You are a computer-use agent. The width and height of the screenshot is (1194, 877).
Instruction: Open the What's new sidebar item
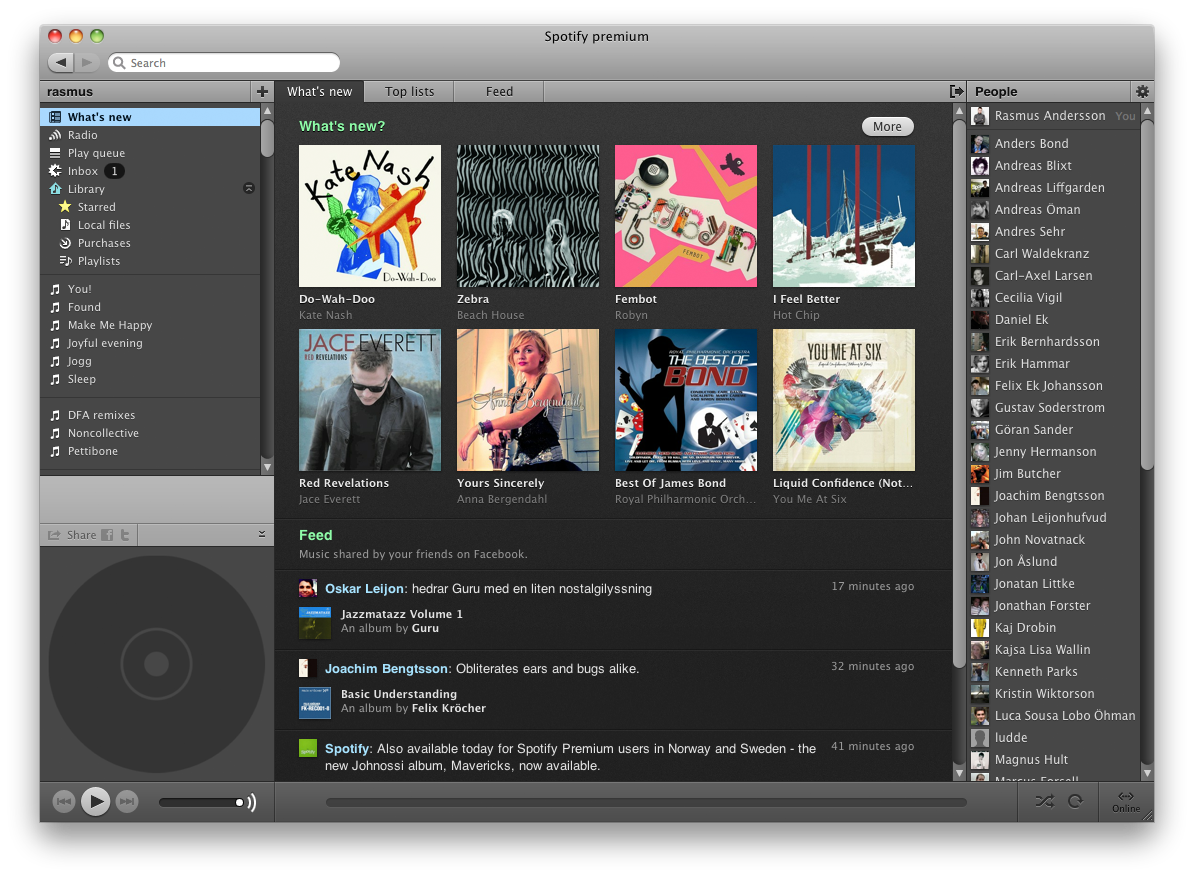[150, 116]
